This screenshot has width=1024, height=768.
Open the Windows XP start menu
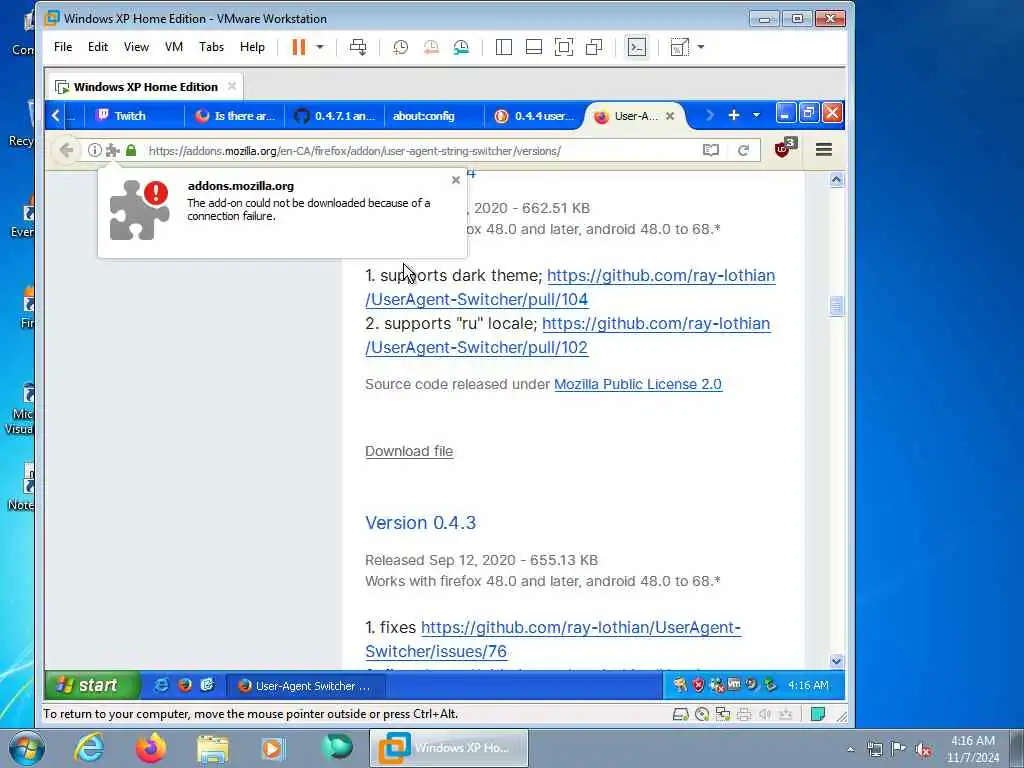click(92, 685)
